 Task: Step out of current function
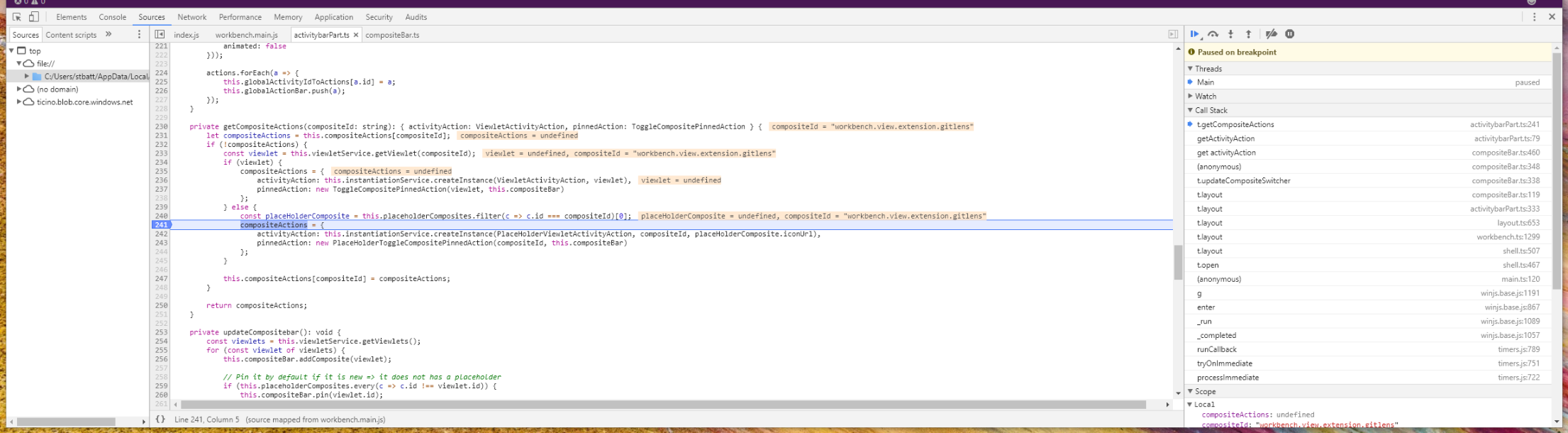click(1249, 34)
